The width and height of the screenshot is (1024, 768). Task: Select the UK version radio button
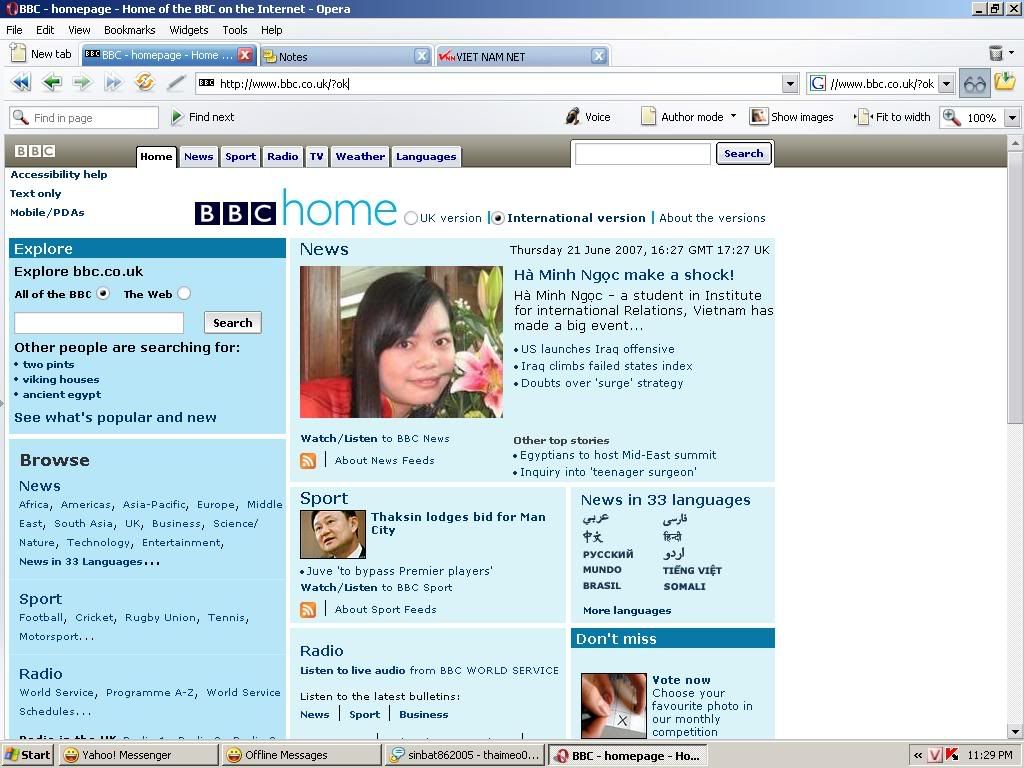tap(411, 217)
